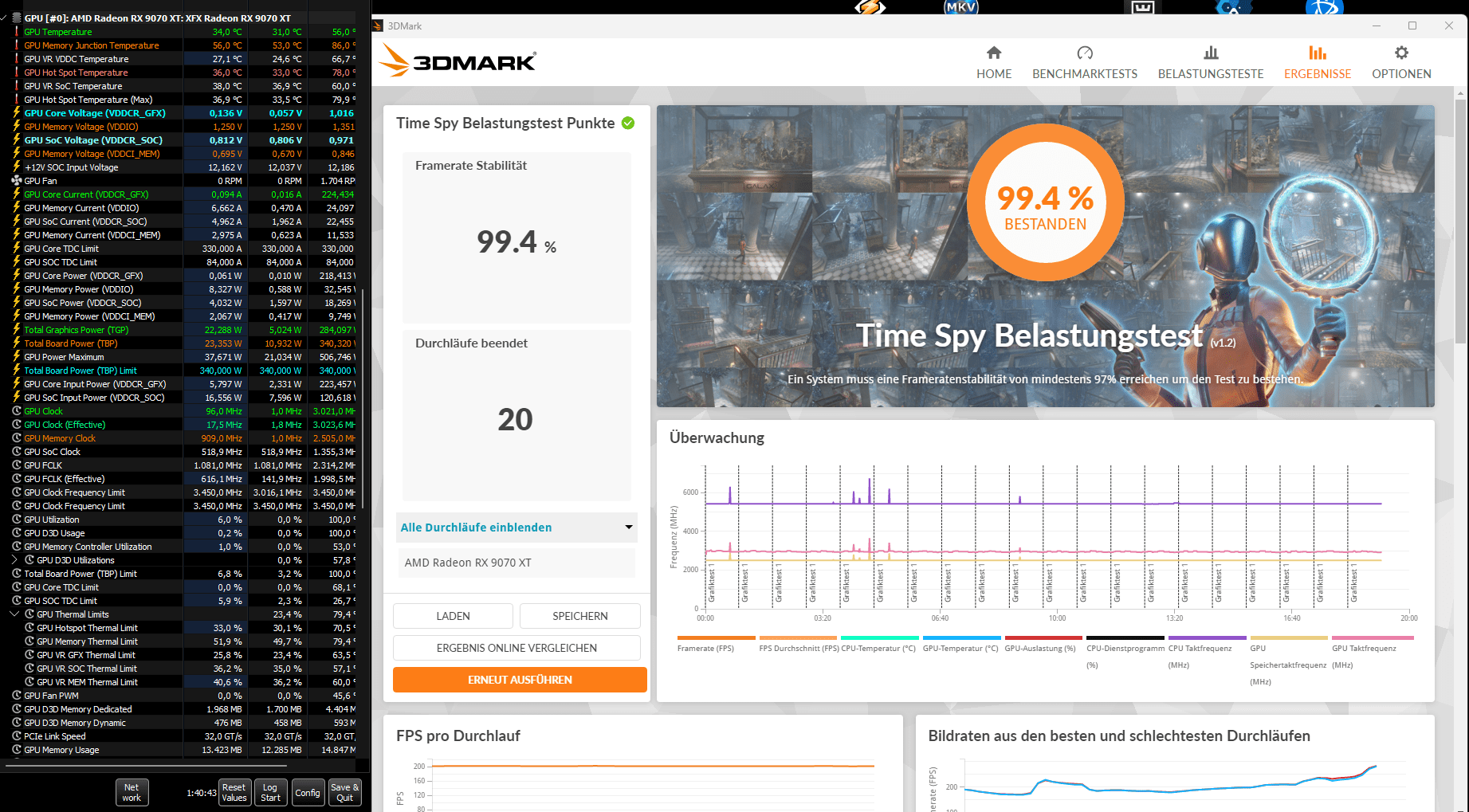Click the gear icon above OPTIONEN
The height and width of the screenshot is (812, 1469).
pyautogui.click(x=1401, y=53)
